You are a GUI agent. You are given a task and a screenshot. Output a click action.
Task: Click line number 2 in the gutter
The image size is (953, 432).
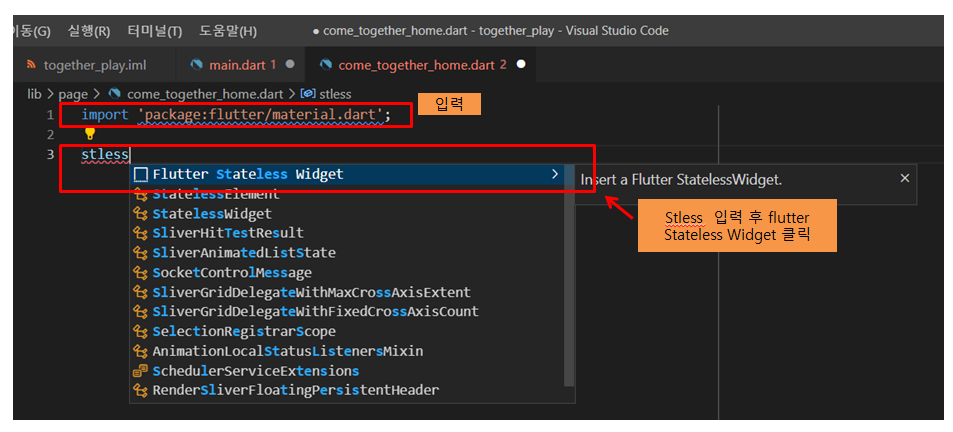[x=50, y=134]
